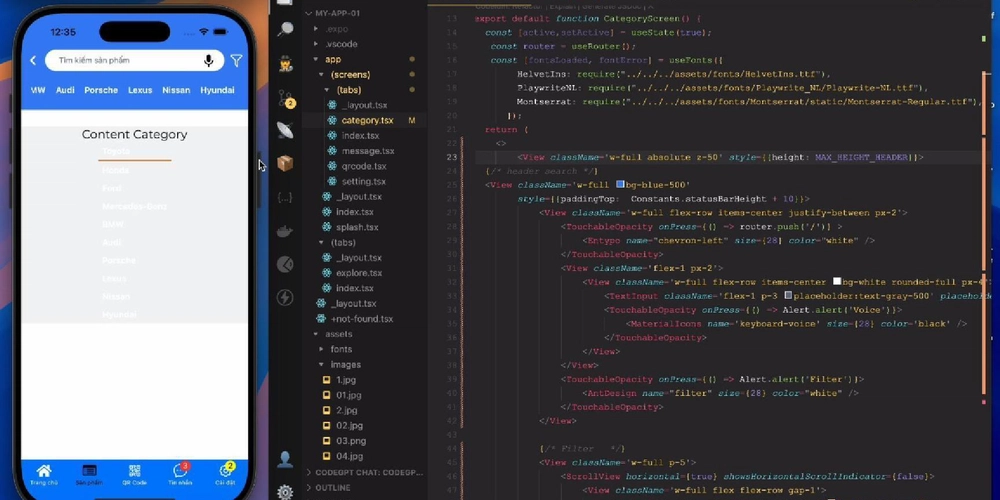Open splash.tsx file

click(x=357, y=227)
